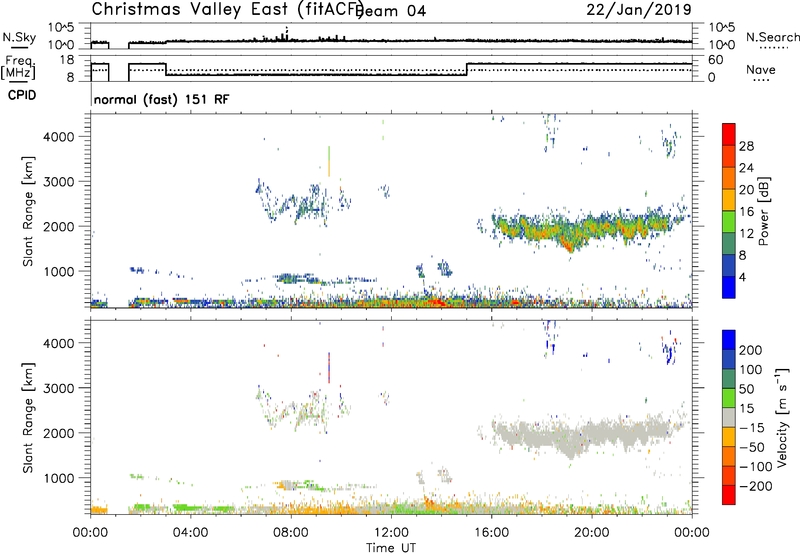Click the 'Power [dB]' color bar title
The width and height of the screenshot is (800, 554).
coord(763,211)
